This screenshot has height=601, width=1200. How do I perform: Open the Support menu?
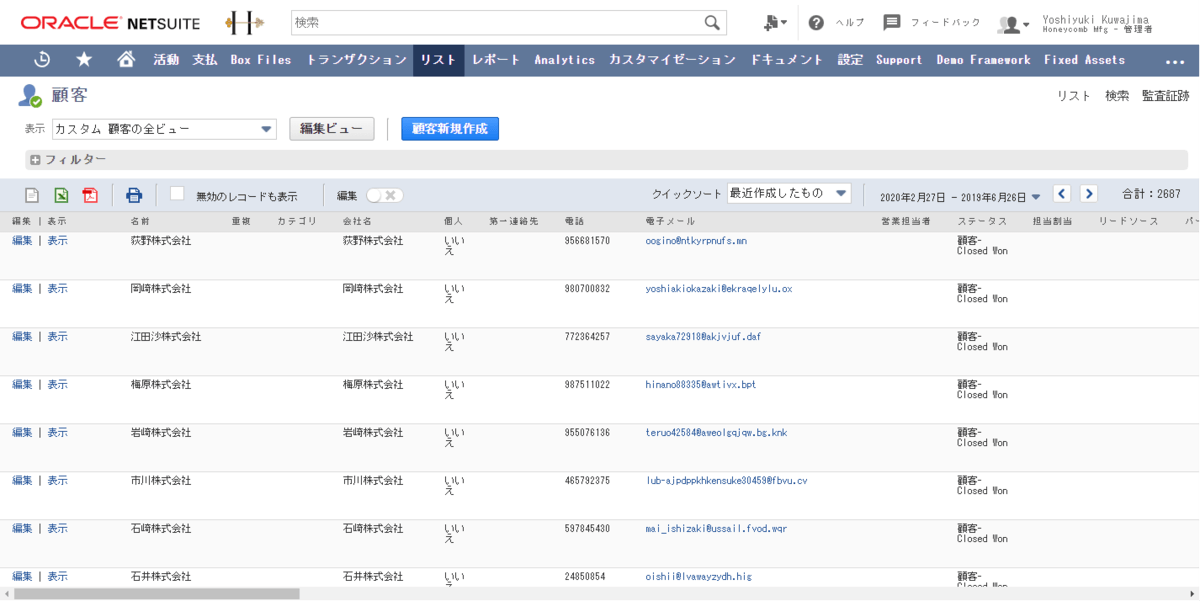click(899, 60)
